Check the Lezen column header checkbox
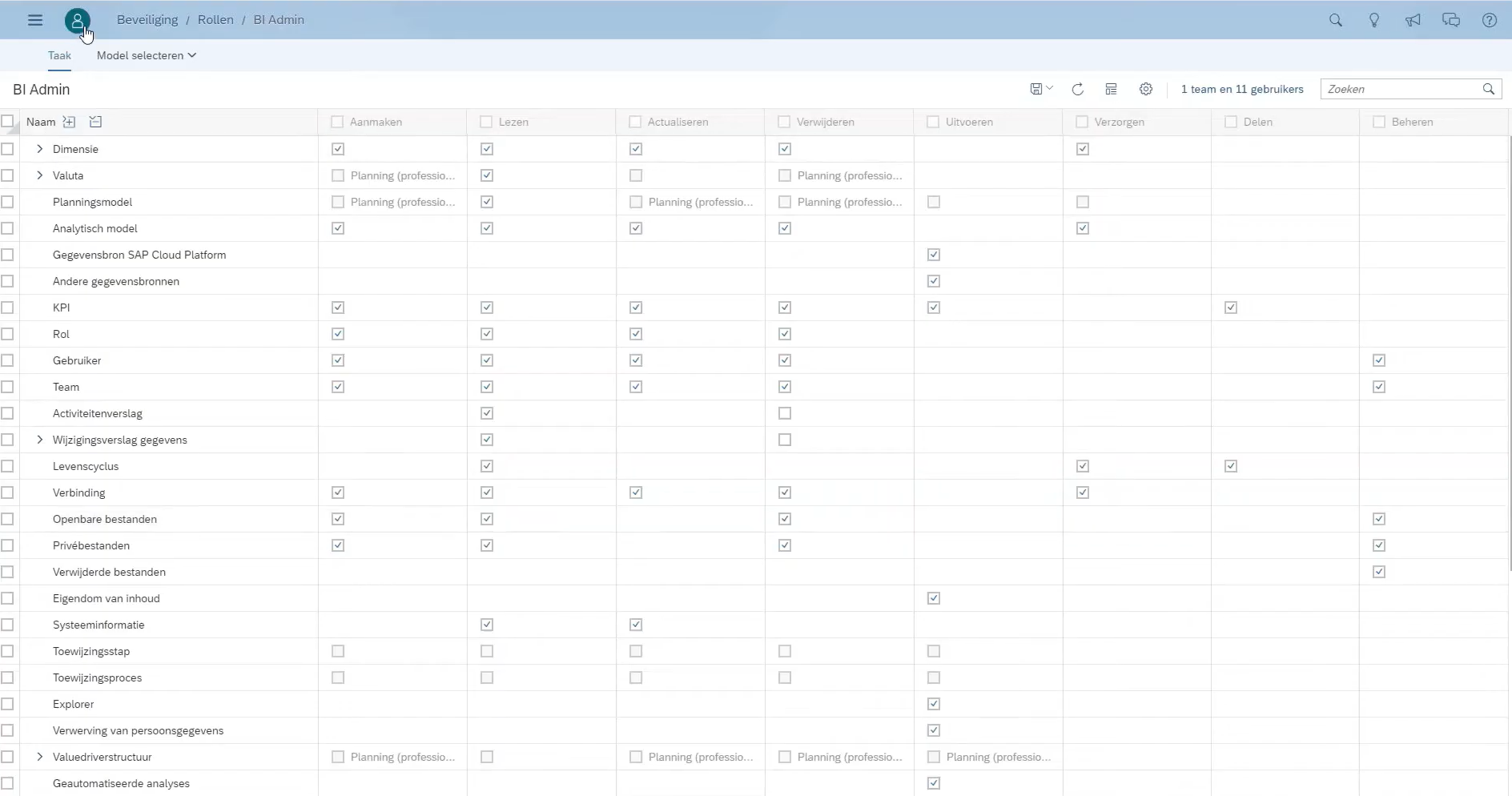 pos(486,122)
